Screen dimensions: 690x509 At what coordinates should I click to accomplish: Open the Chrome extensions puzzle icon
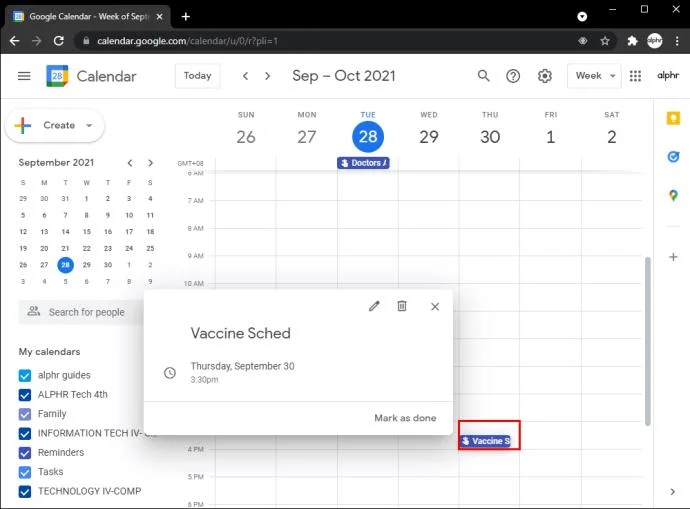click(632, 41)
